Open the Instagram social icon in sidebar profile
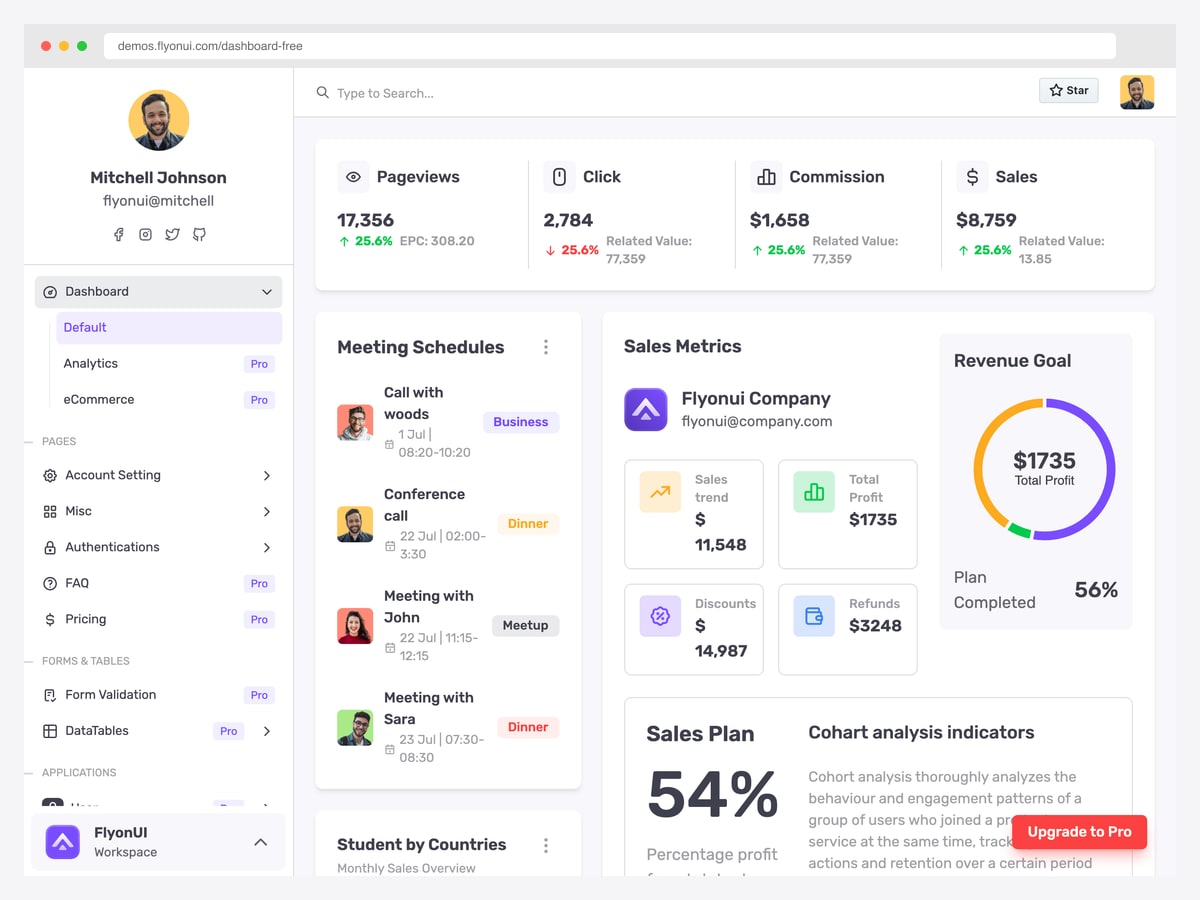The width and height of the screenshot is (1200, 900). coord(145,234)
